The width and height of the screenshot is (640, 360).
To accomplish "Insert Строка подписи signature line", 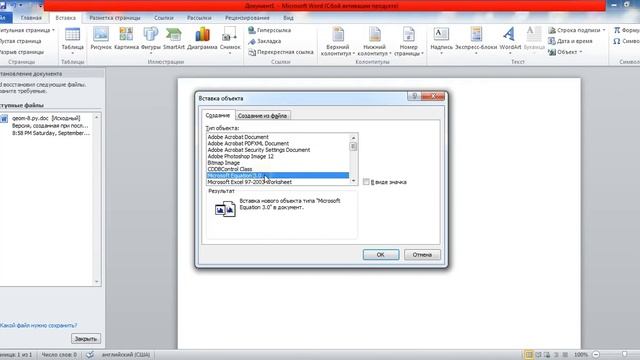I will point(575,30).
